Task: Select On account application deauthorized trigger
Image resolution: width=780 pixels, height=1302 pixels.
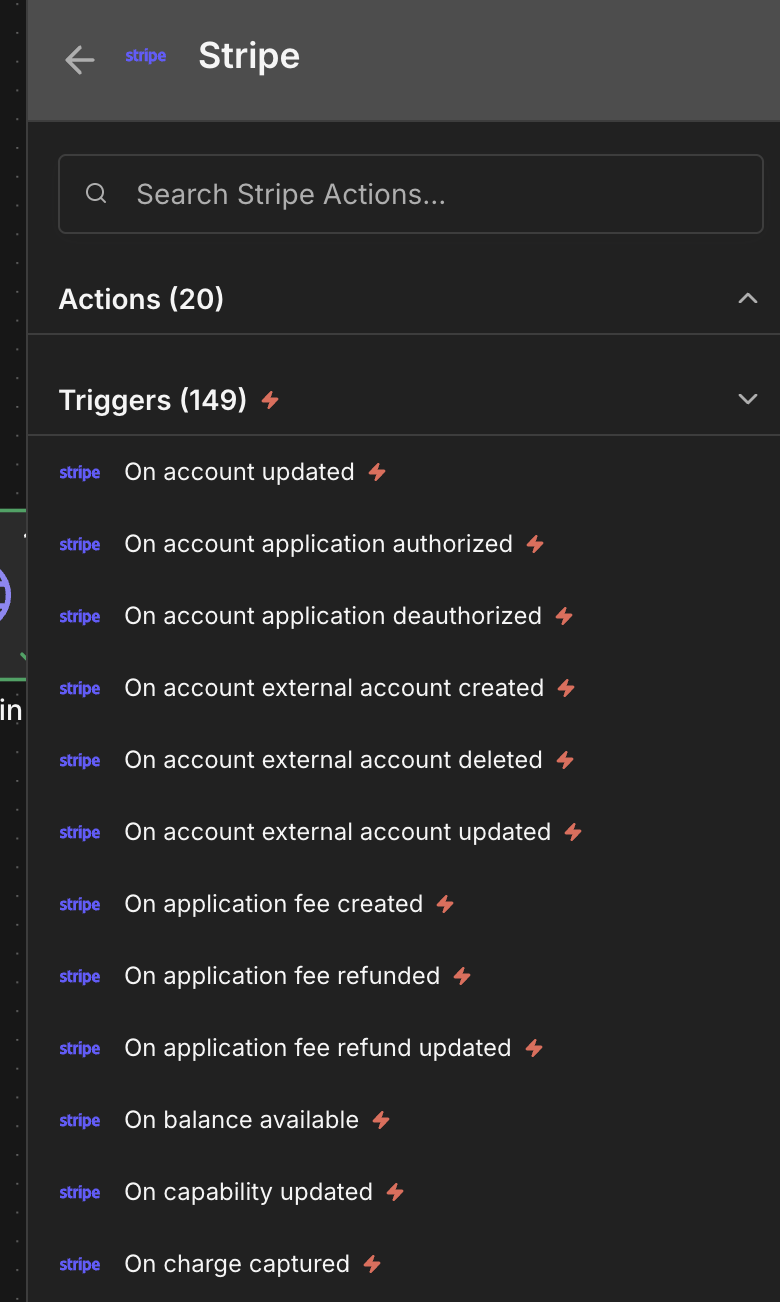Action: pyautogui.click(x=404, y=616)
